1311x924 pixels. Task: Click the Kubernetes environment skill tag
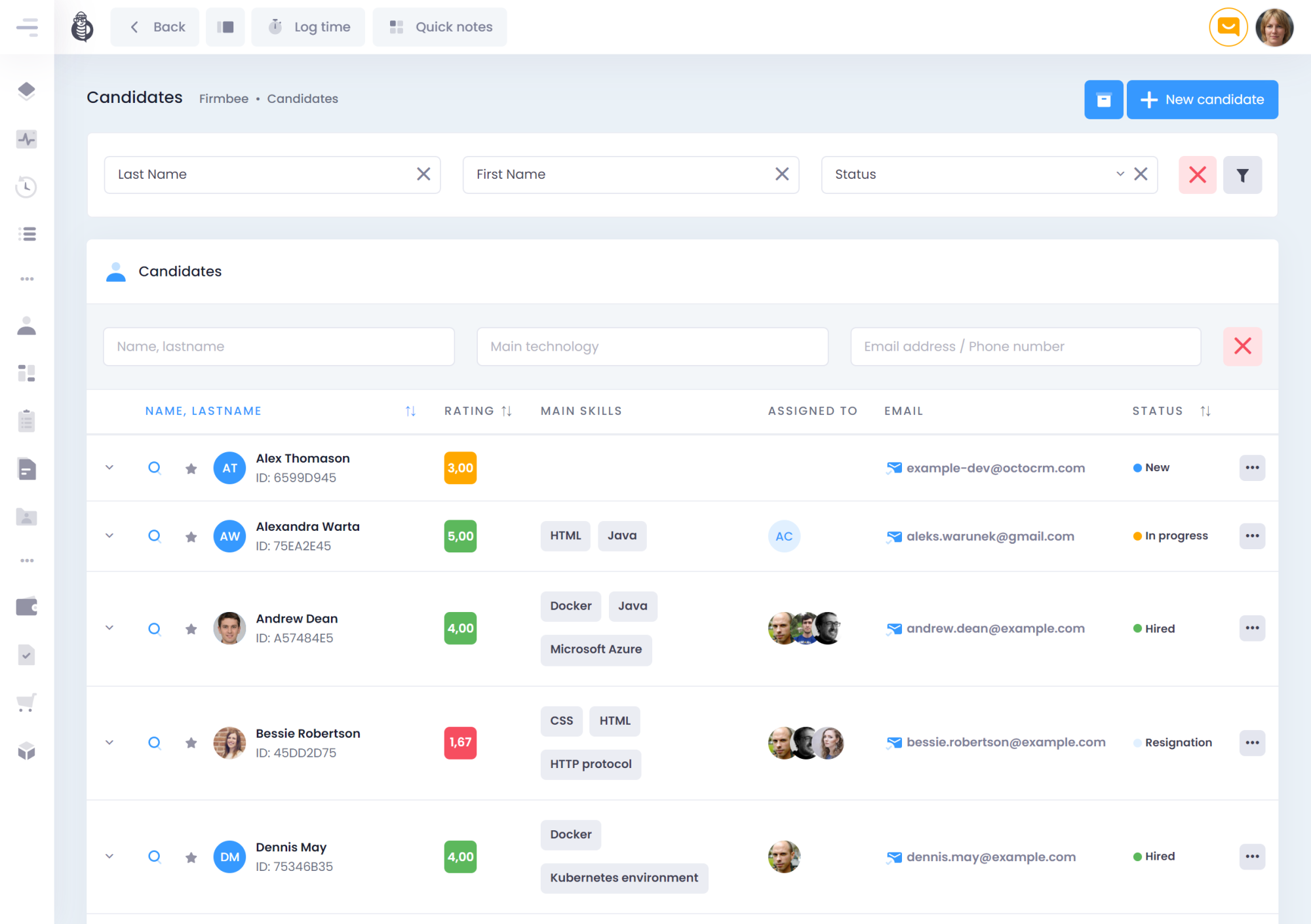624,878
